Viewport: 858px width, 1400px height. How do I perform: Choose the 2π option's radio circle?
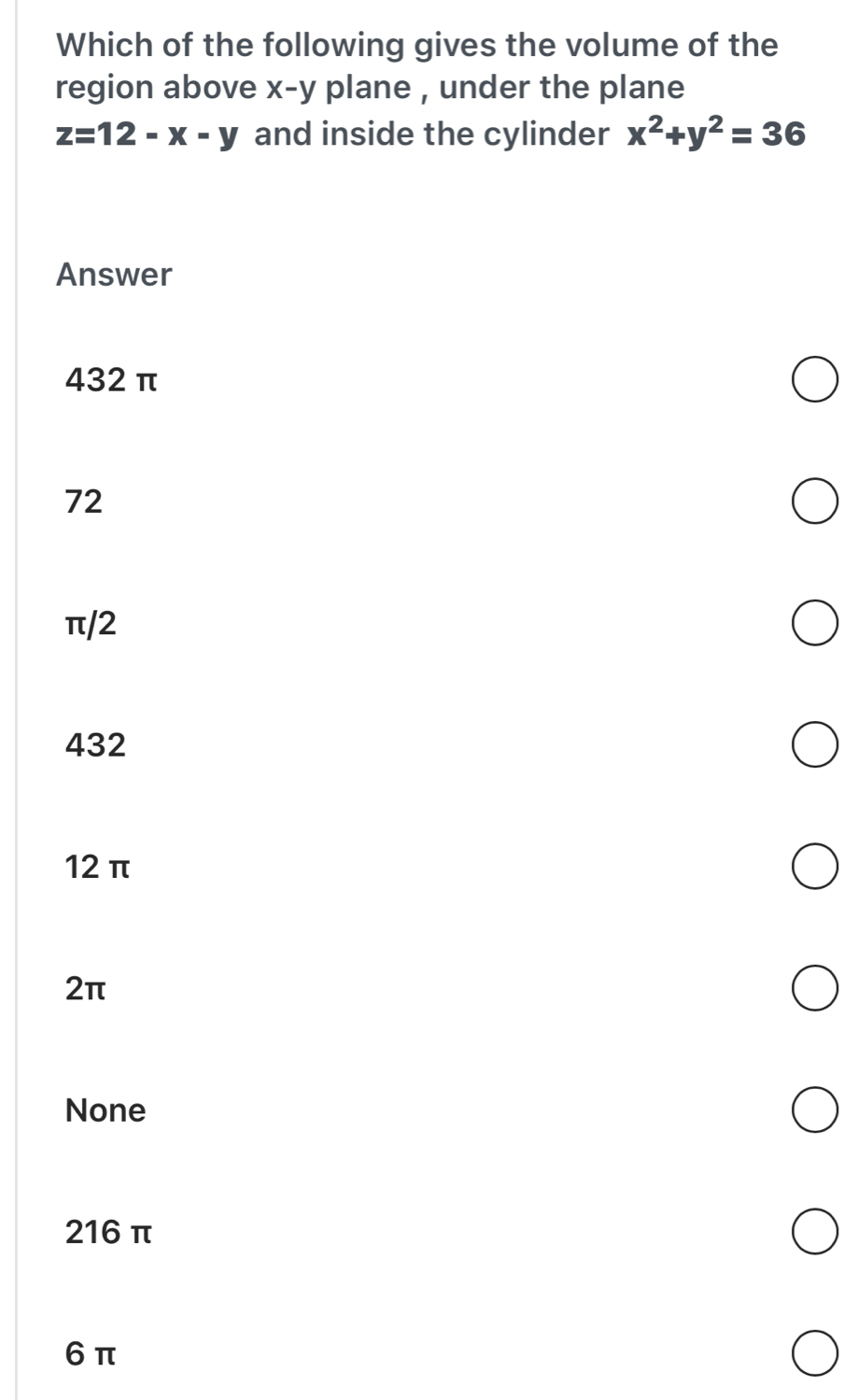point(815,989)
